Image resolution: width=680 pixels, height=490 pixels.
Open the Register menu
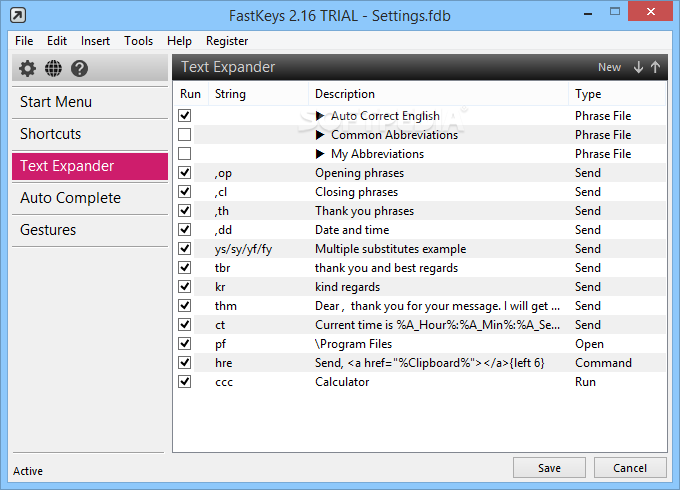pos(227,41)
